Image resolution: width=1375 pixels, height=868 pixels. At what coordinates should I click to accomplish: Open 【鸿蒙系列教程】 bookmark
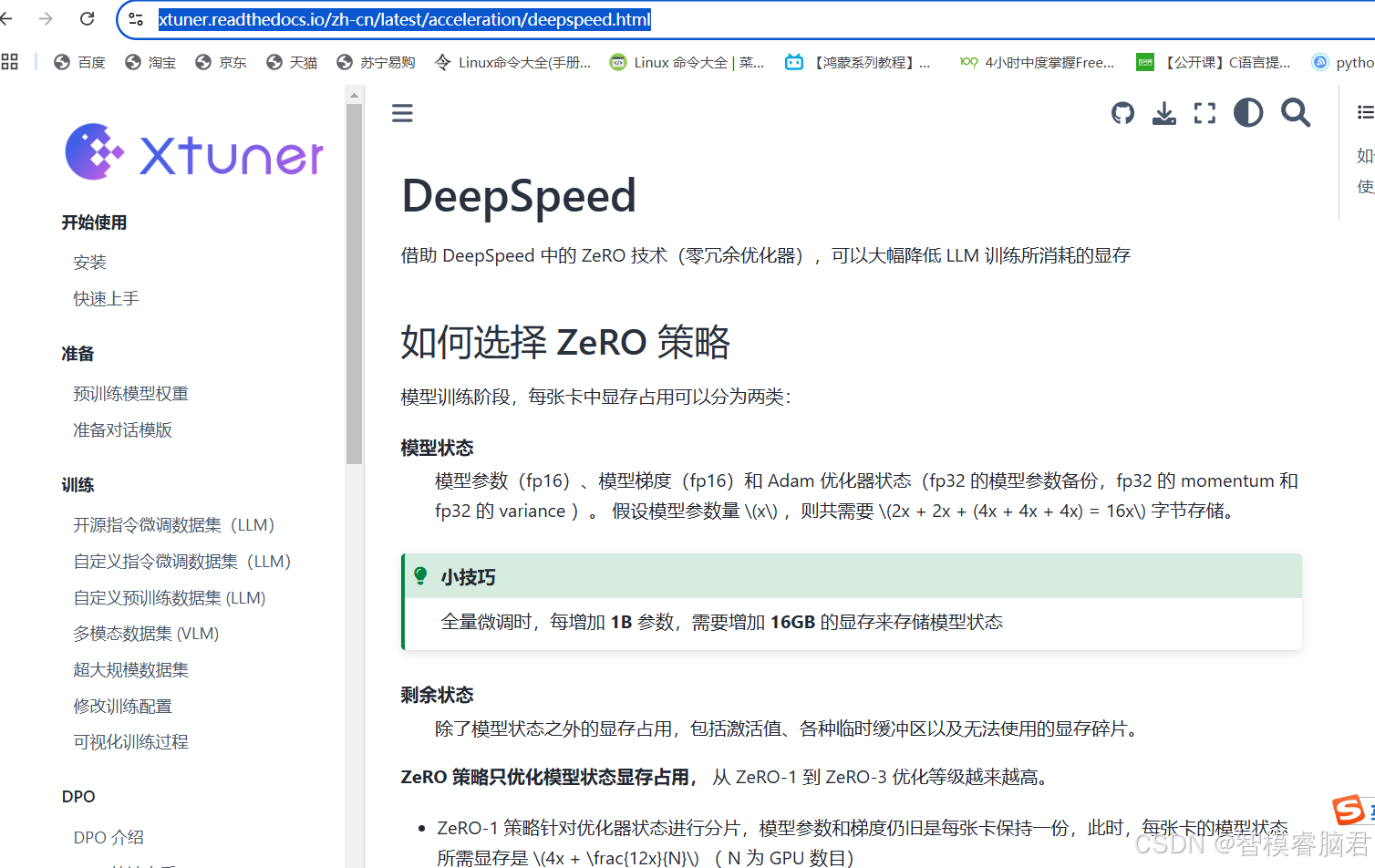pyautogui.click(x=858, y=62)
